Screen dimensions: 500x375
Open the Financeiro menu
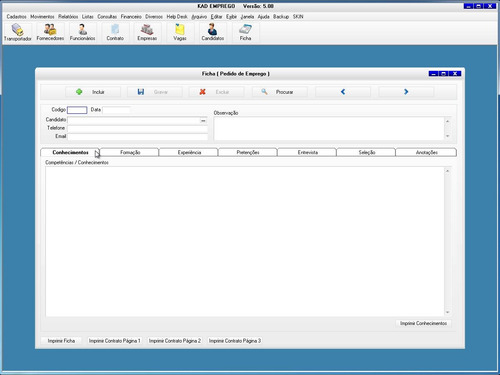(x=131, y=17)
